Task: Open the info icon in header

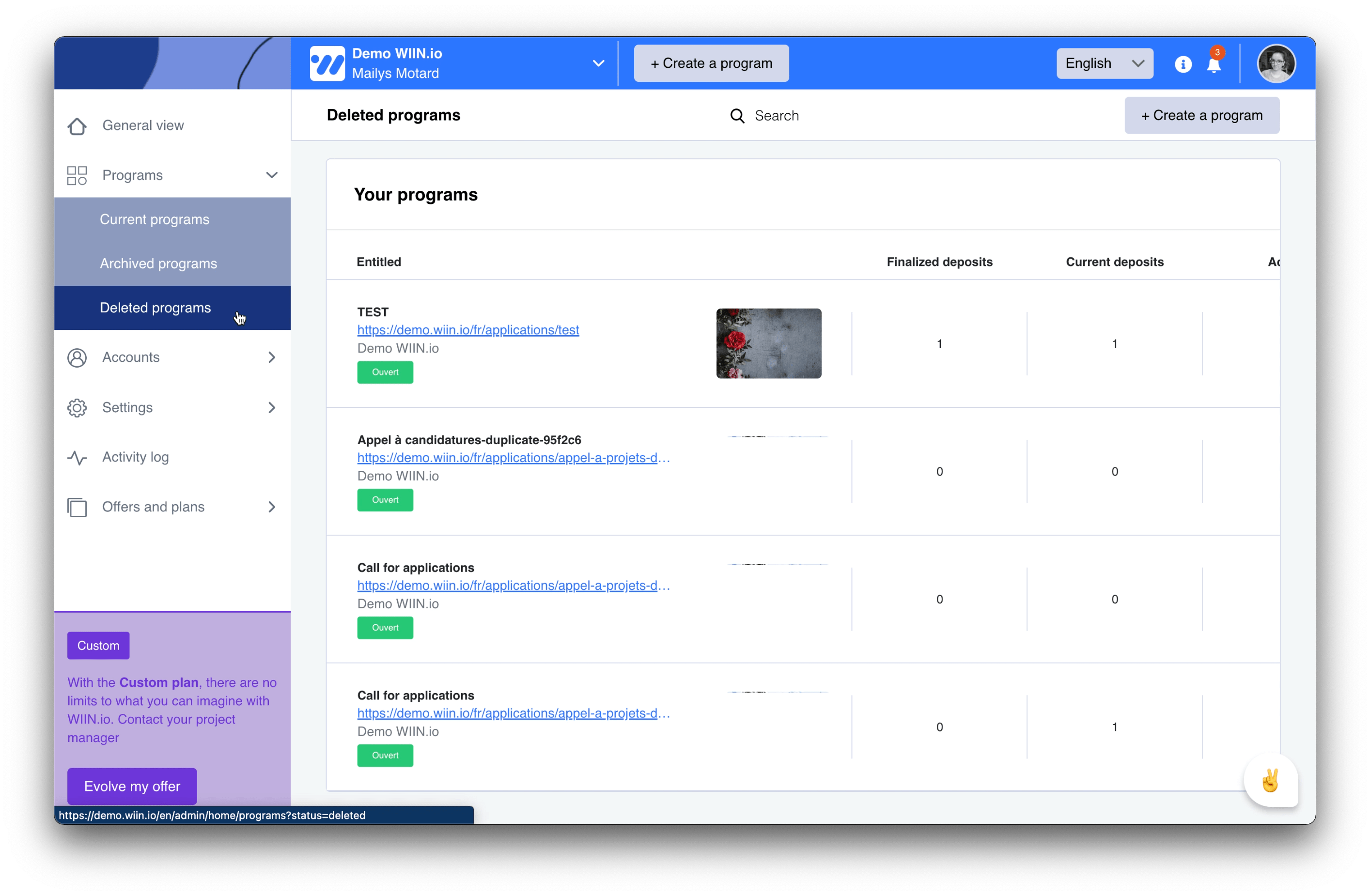Action: pyautogui.click(x=1183, y=64)
